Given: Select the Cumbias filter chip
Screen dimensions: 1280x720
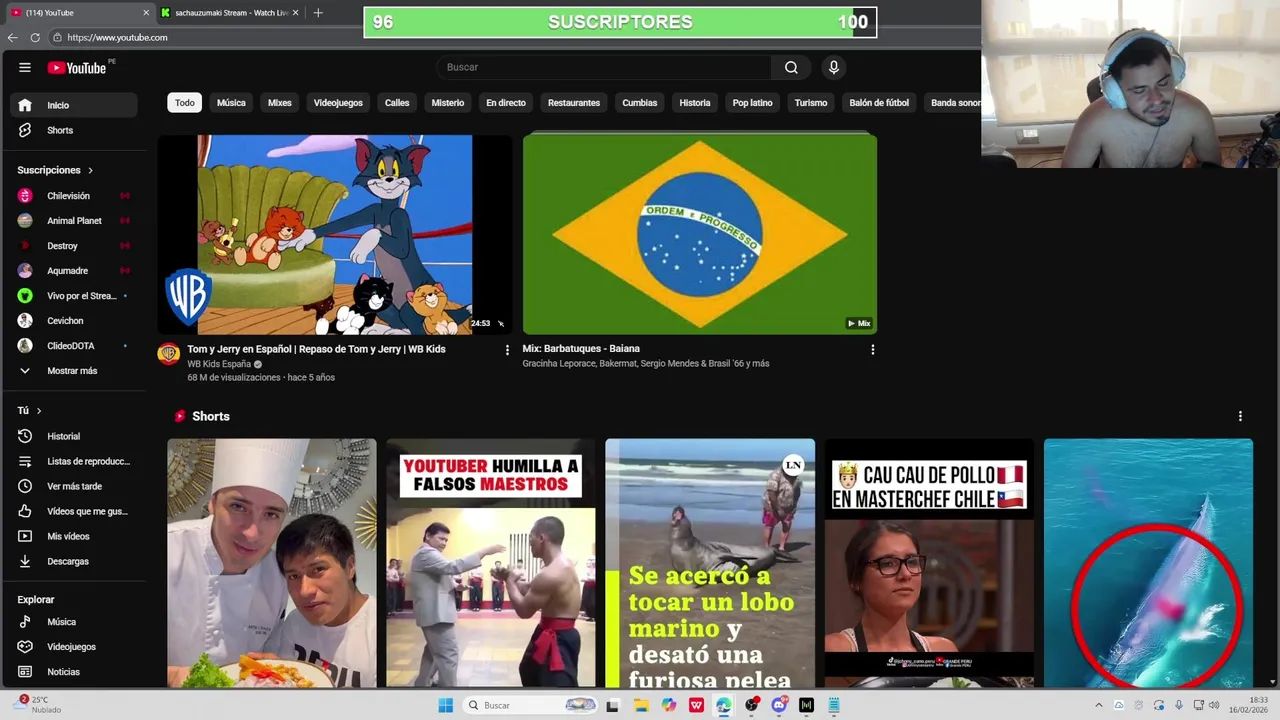Looking at the screenshot, I should pos(640,103).
